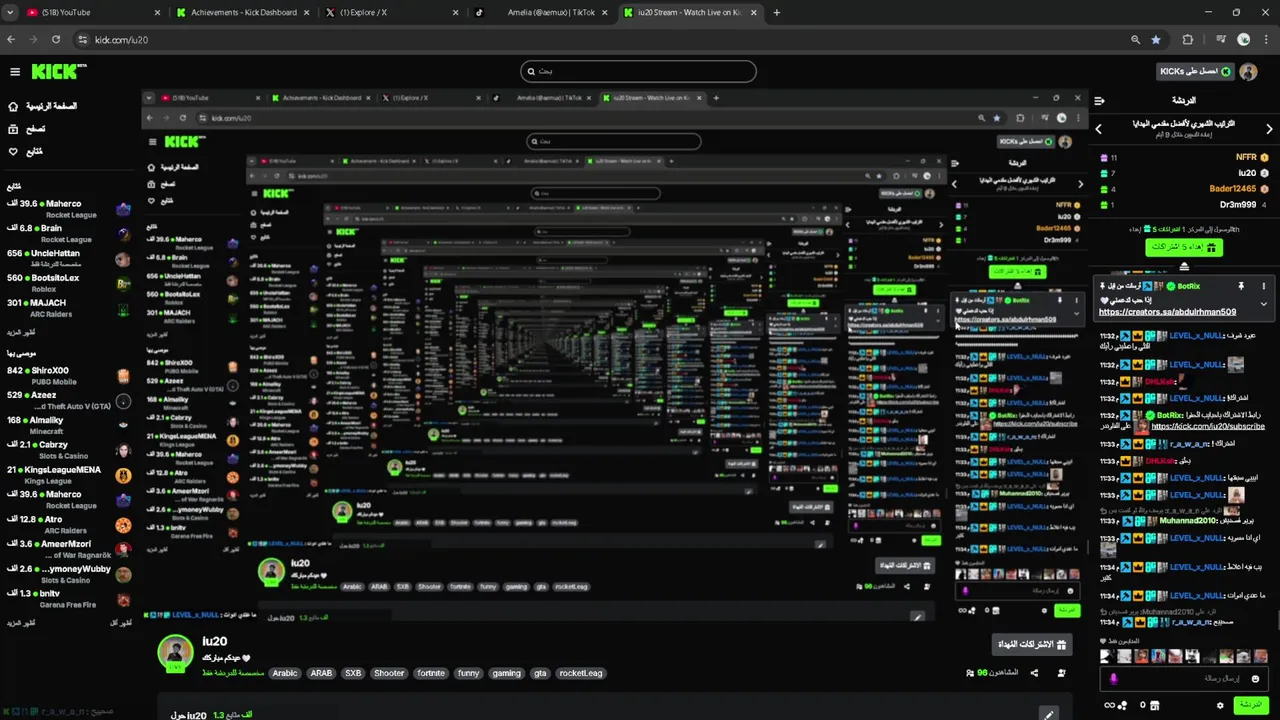Click the fortnite tag chip
Viewport: 1280px width, 720px height.
pos(431,673)
